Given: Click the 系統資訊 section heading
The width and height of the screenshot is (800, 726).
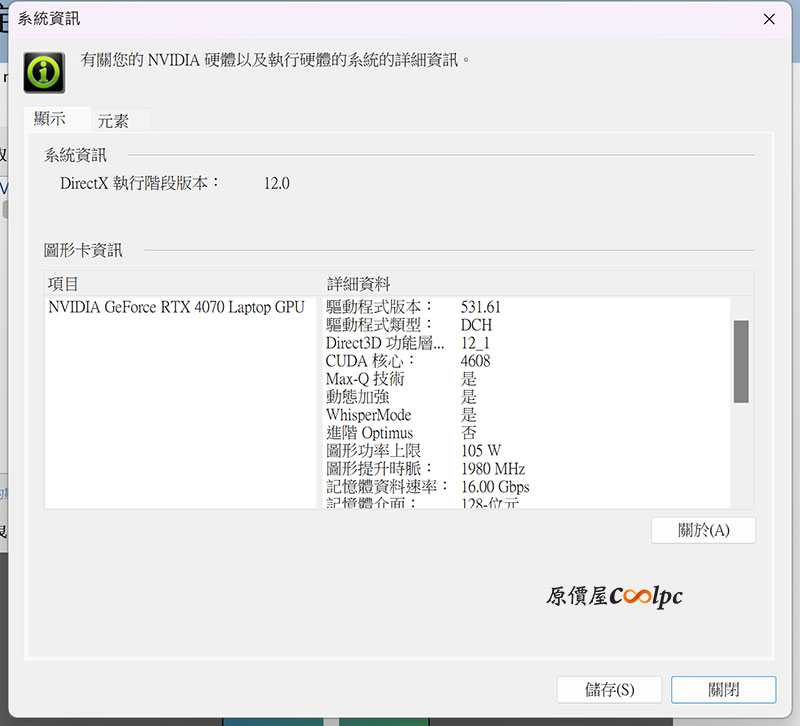Looking at the screenshot, I should point(76,155).
